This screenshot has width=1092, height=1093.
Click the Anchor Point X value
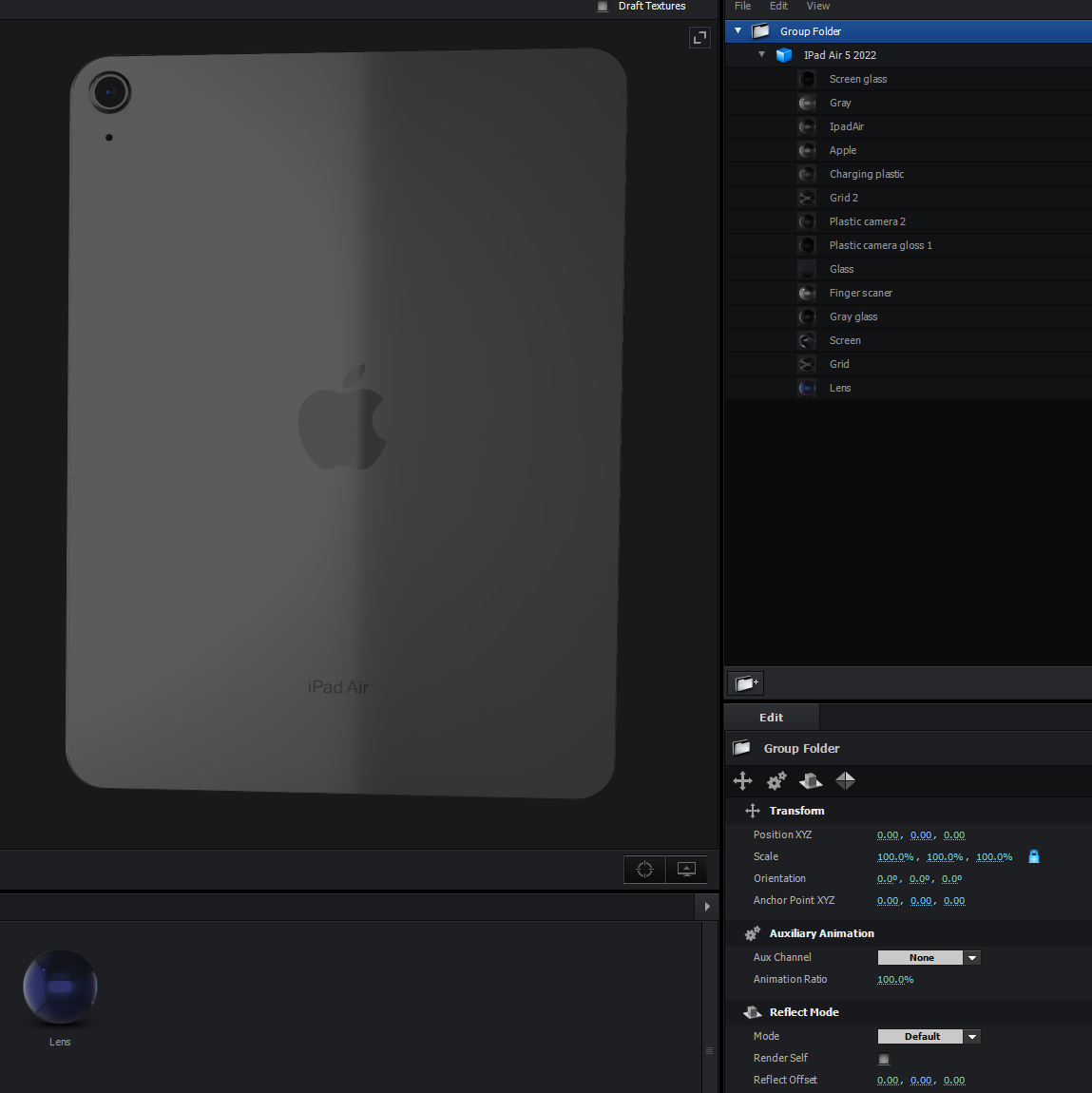pos(888,901)
